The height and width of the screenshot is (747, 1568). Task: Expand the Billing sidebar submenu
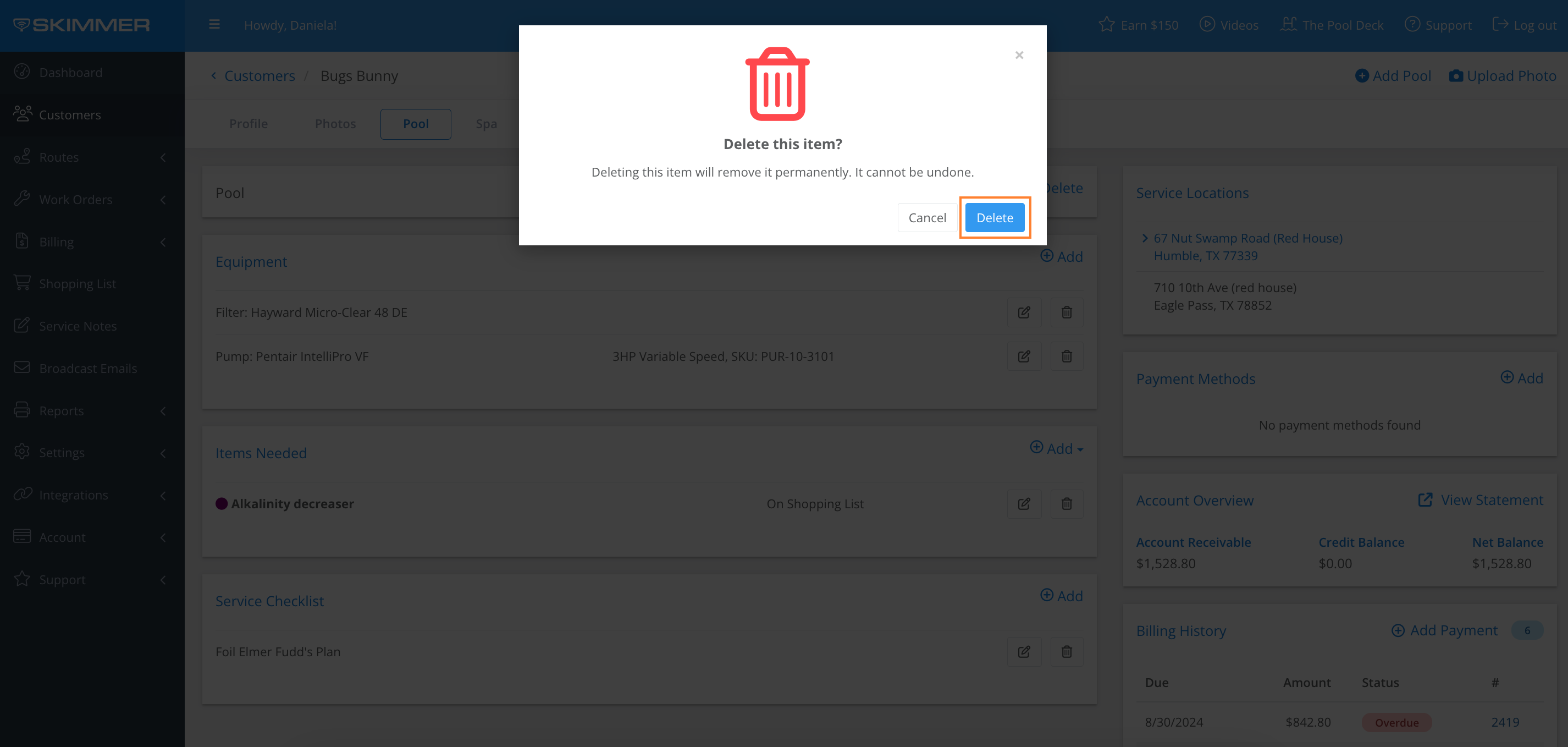point(163,241)
